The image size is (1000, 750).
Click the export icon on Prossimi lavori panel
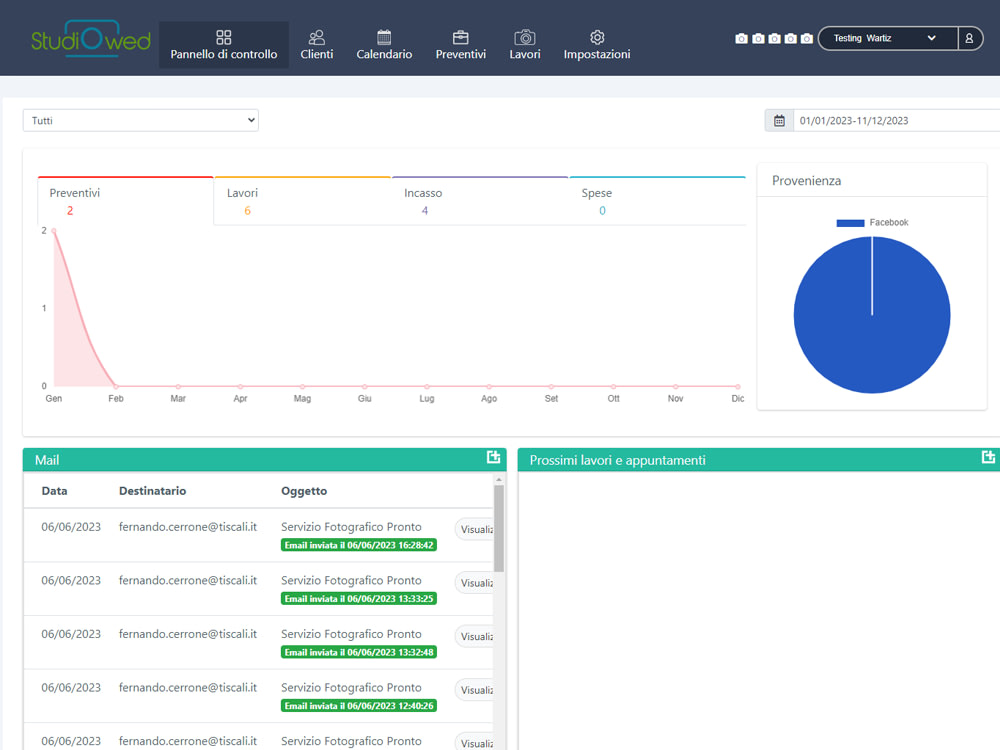(x=986, y=460)
